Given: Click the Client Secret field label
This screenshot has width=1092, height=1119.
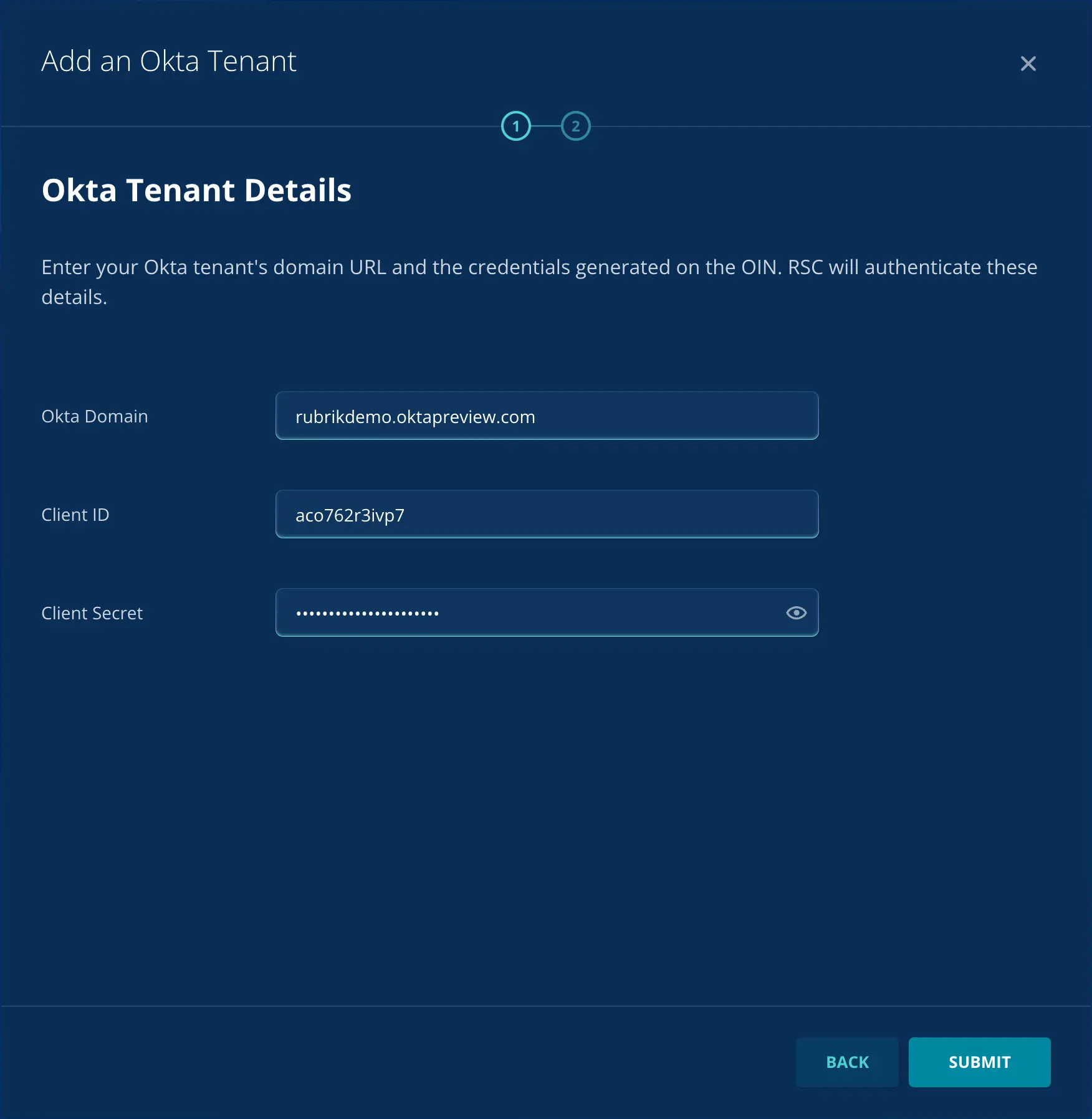Looking at the screenshot, I should pyautogui.click(x=92, y=613).
